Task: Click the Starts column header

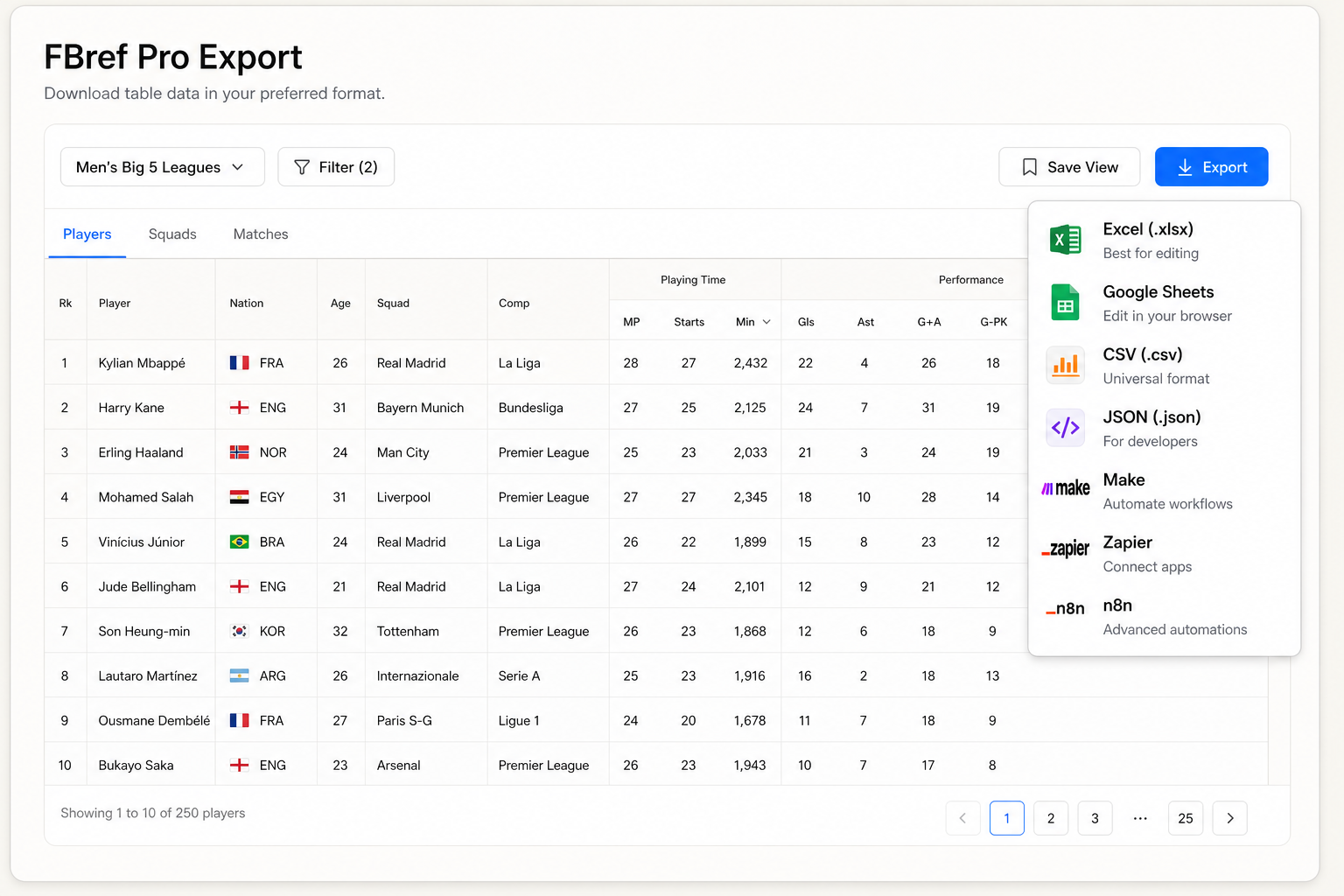Action: coord(689,322)
